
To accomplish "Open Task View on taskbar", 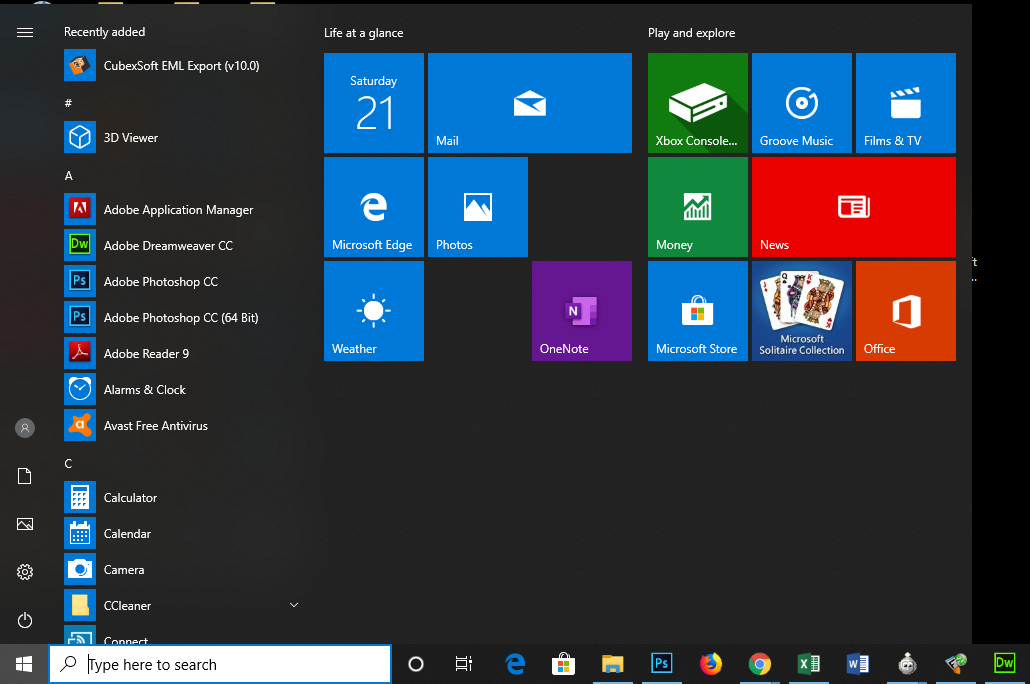I will coord(464,664).
